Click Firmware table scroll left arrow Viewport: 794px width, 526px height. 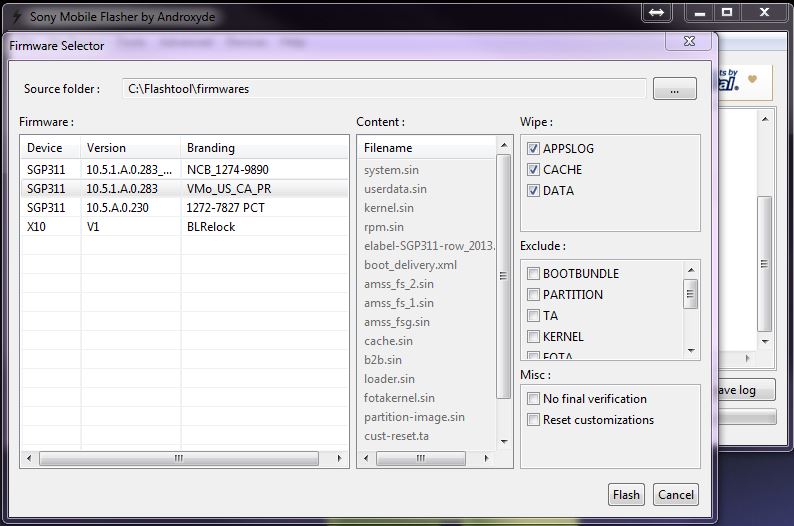(29, 458)
